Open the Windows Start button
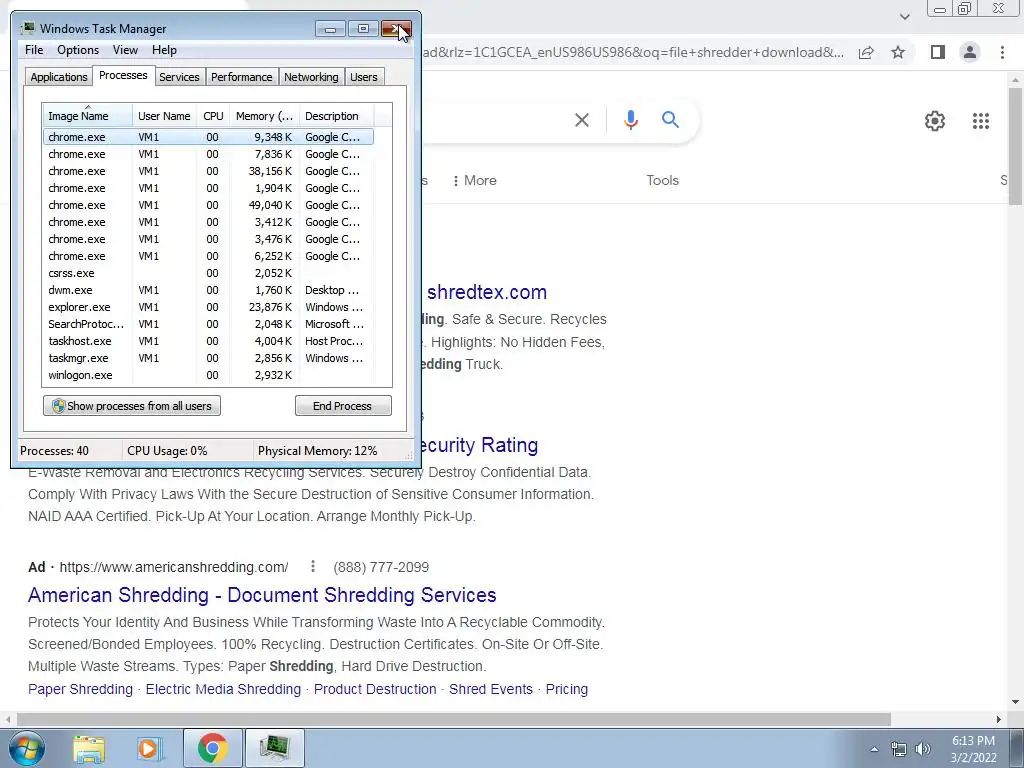 tap(26, 748)
